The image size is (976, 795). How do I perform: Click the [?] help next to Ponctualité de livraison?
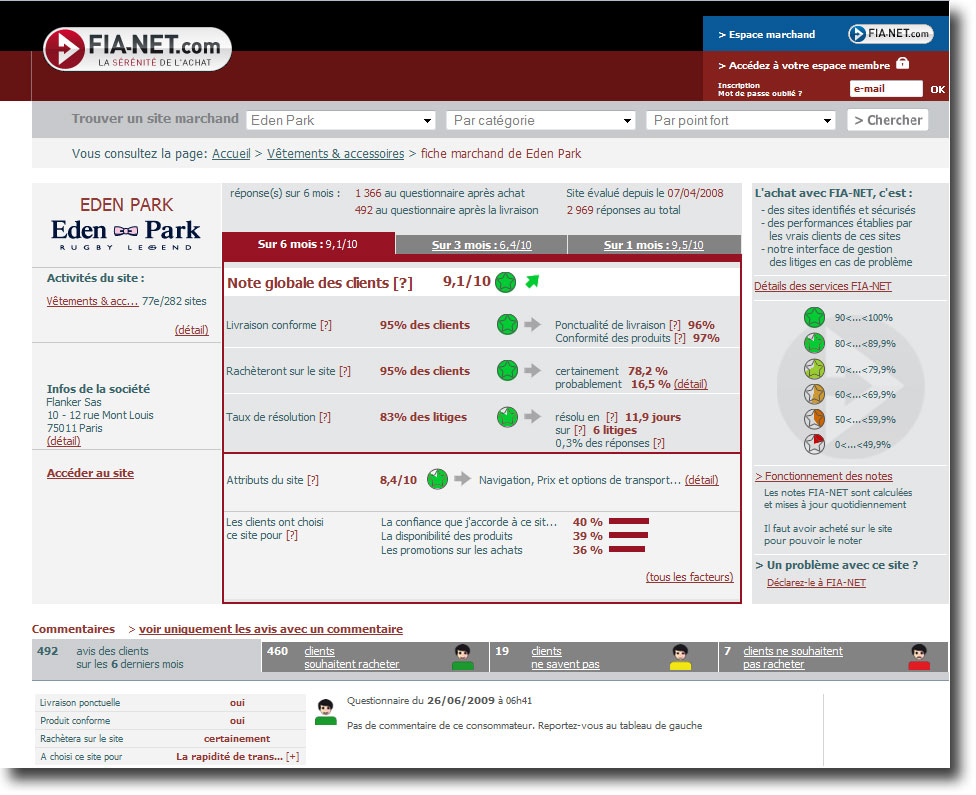click(675, 324)
